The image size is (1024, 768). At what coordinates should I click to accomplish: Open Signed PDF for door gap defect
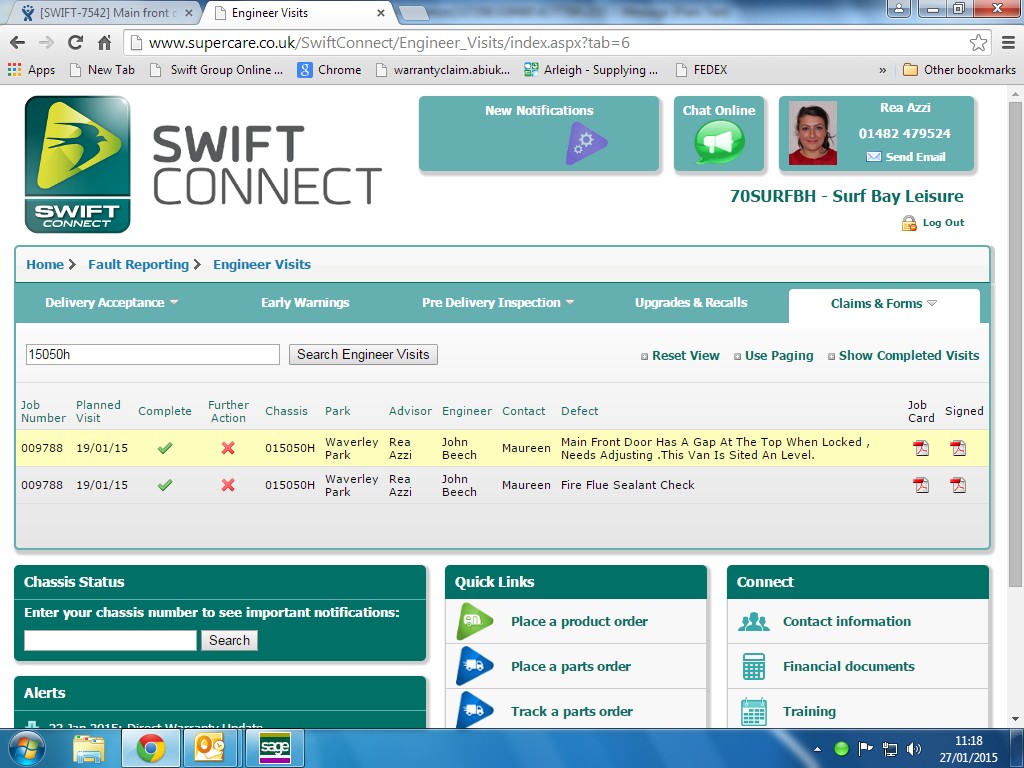click(x=958, y=448)
